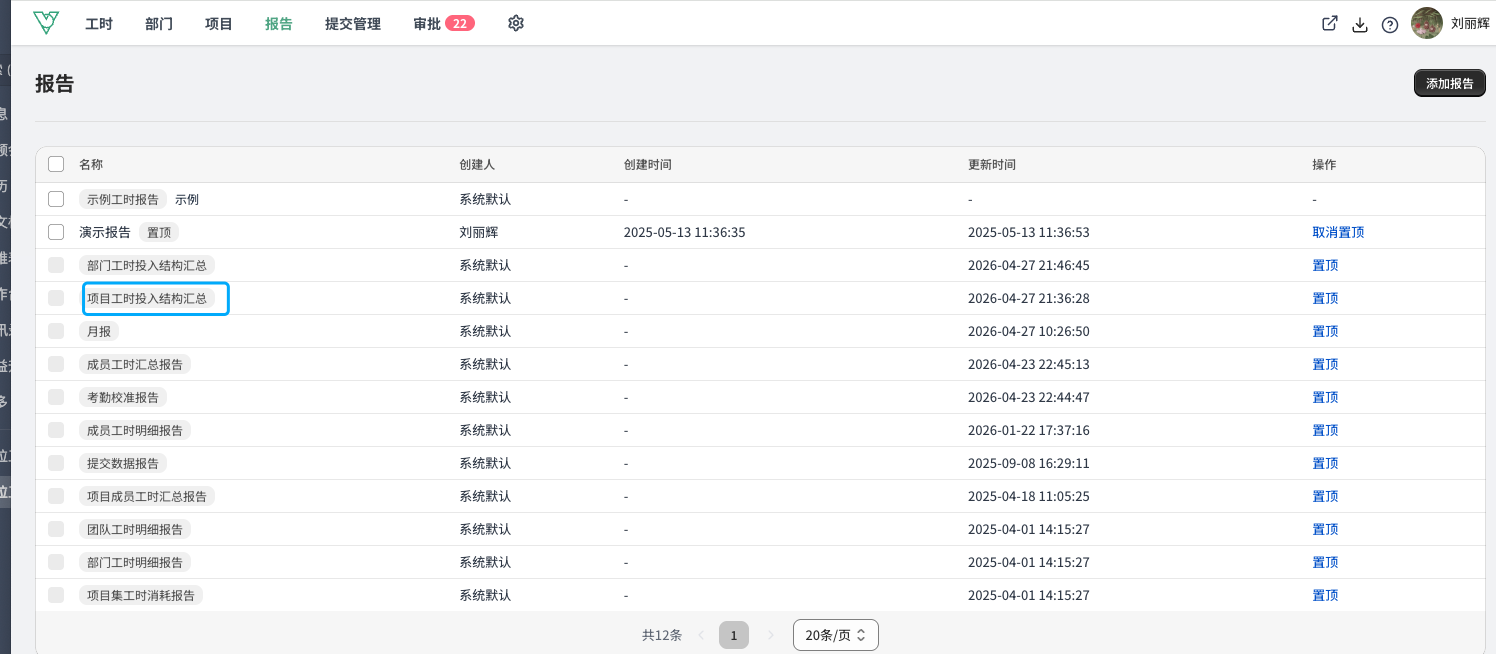The width and height of the screenshot is (1496, 654).
Task: Click the 添加报告 button
Action: 1450,83
